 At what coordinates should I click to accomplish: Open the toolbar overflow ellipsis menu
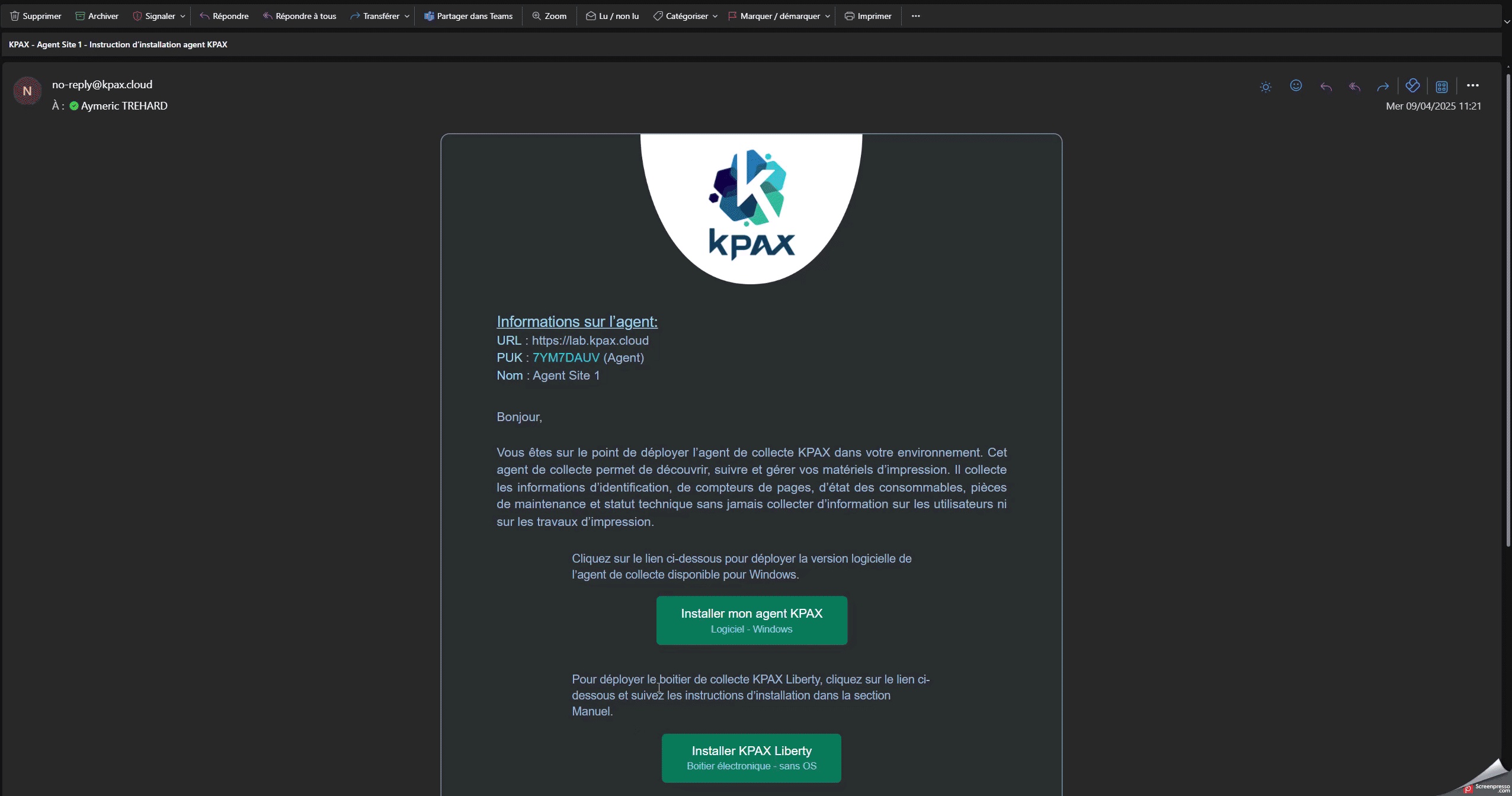click(915, 16)
